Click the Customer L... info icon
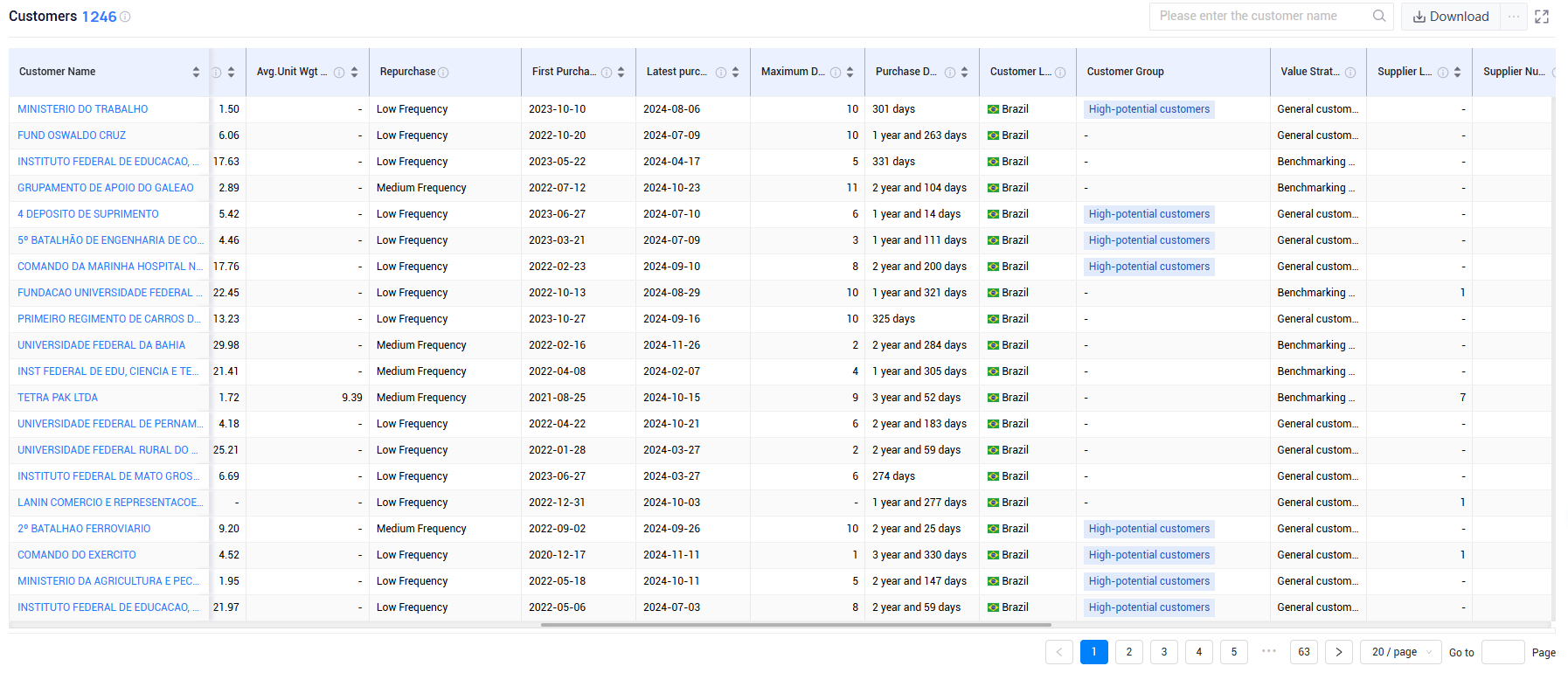1568x673 pixels. click(x=1060, y=73)
